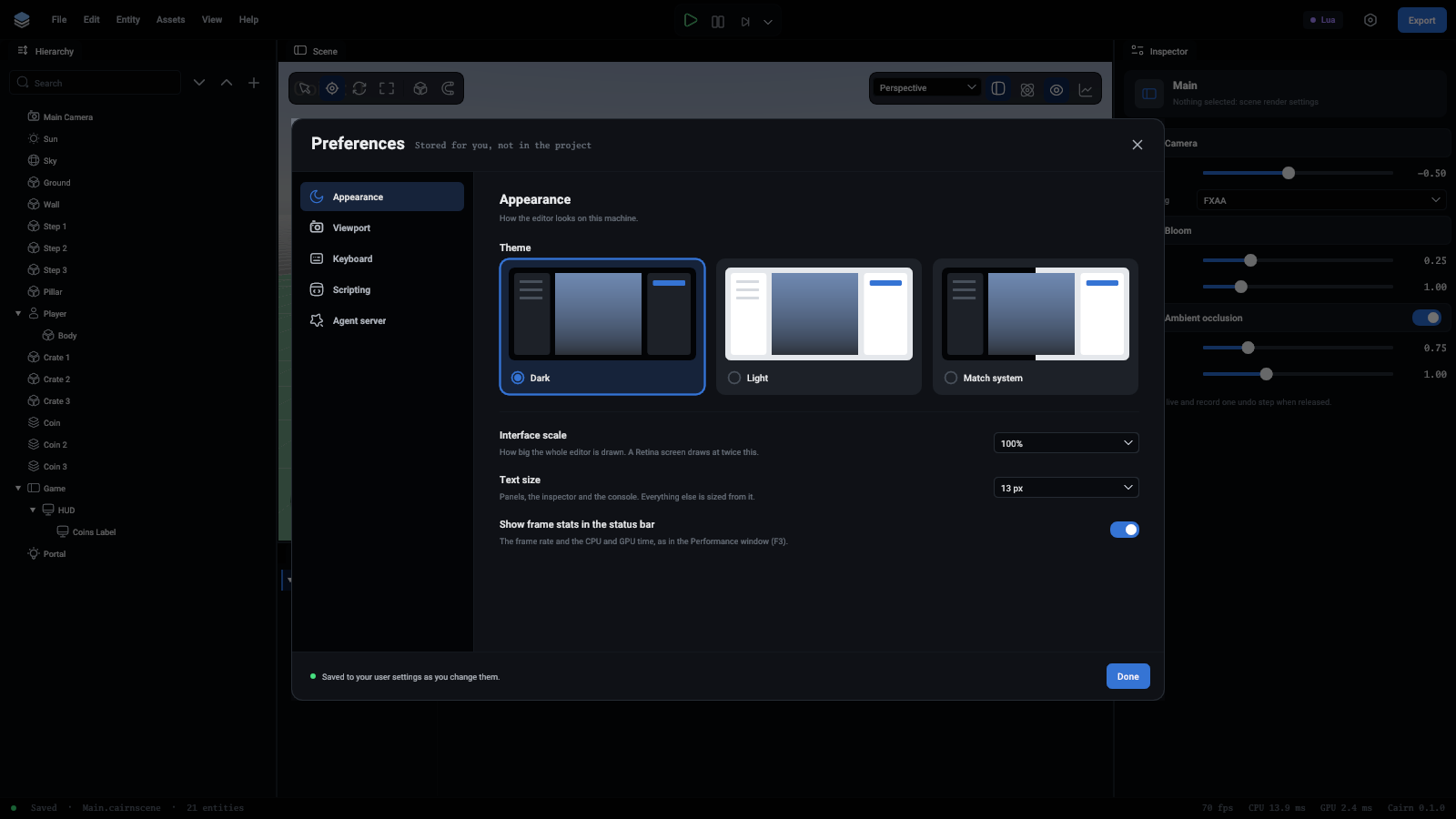1456x819 pixels.
Task: Select the cursor selection tool in Scene toolbar
Action: point(306,88)
